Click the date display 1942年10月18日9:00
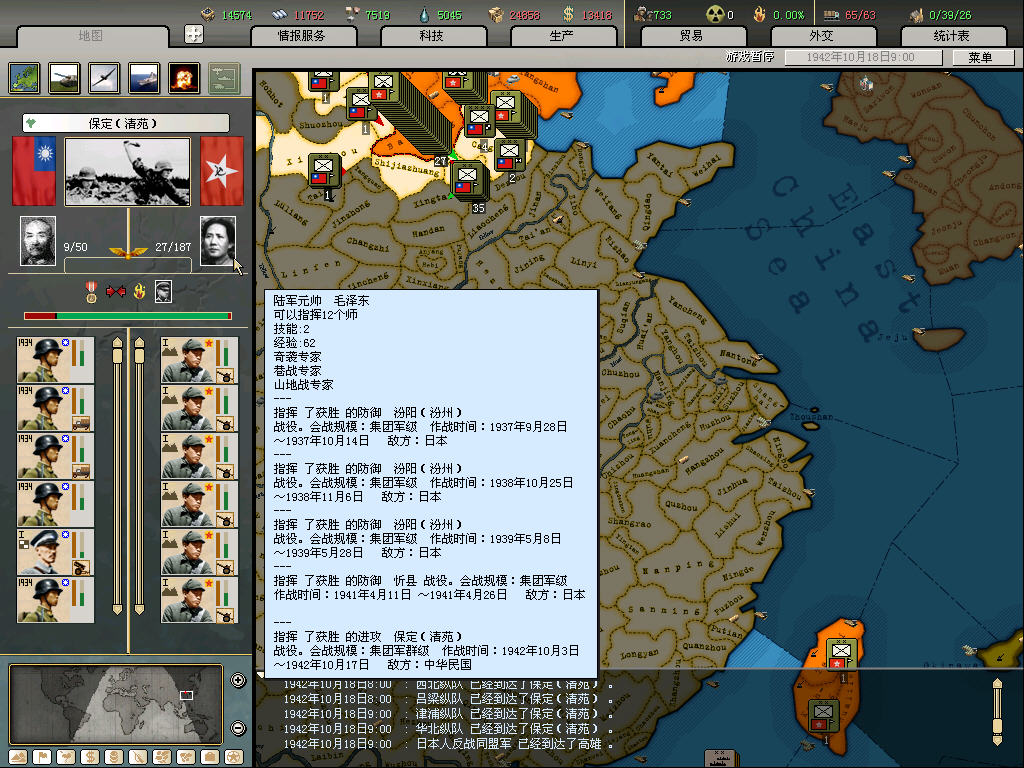 [862, 57]
